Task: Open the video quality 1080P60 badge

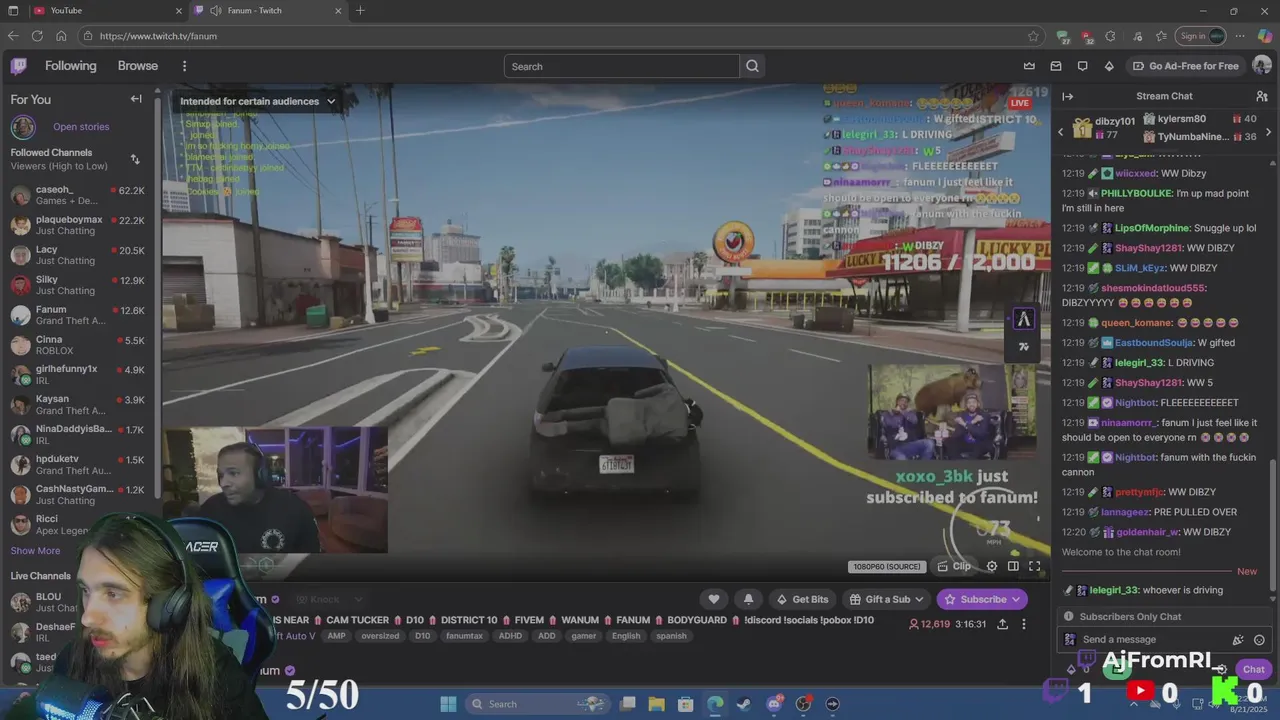Action: 886,567
